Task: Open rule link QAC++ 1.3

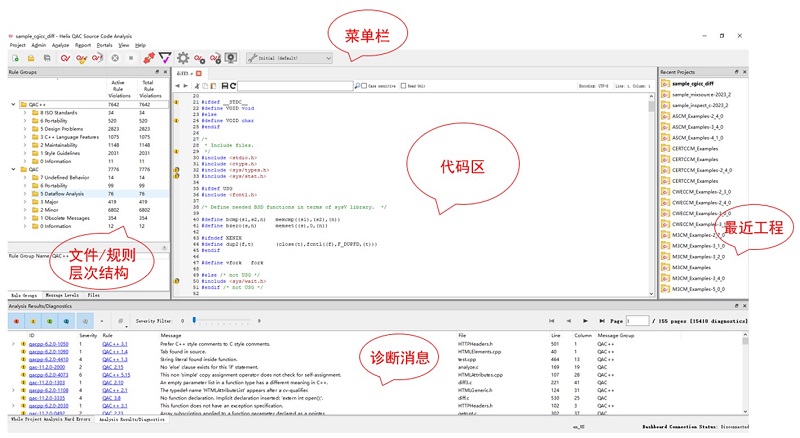Action: (115, 359)
